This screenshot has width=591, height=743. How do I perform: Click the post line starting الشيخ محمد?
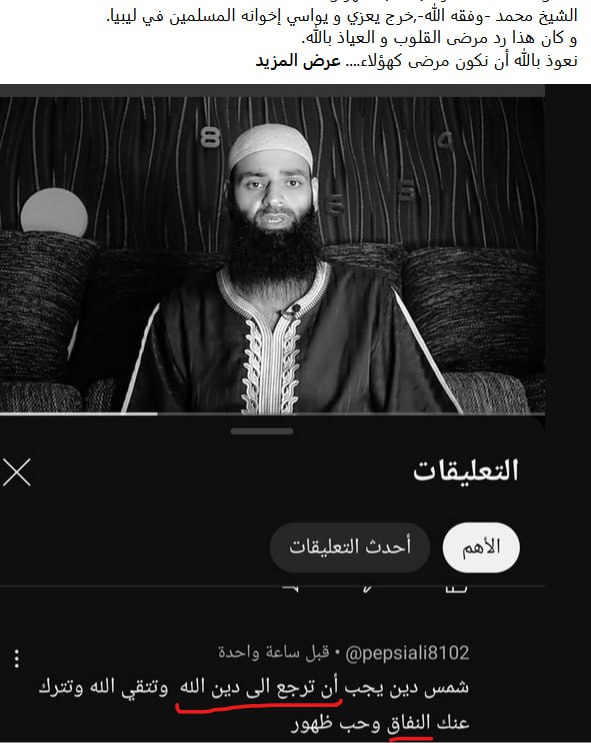(342, 16)
